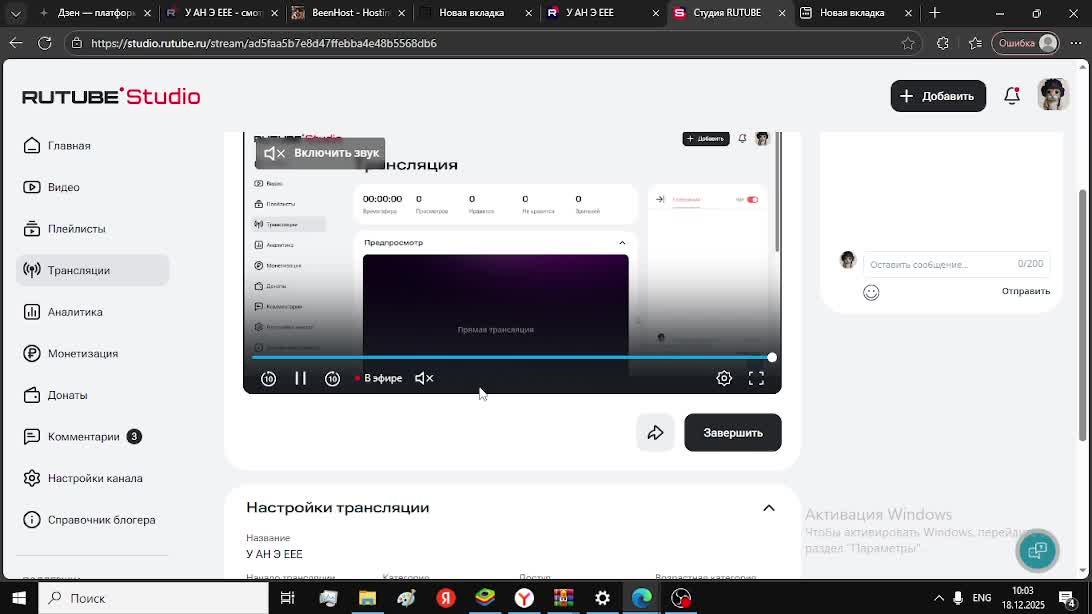Switch to BeenHost browser tab
Viewport: 1092px width, 614px height.
click(x=349, y=13)
